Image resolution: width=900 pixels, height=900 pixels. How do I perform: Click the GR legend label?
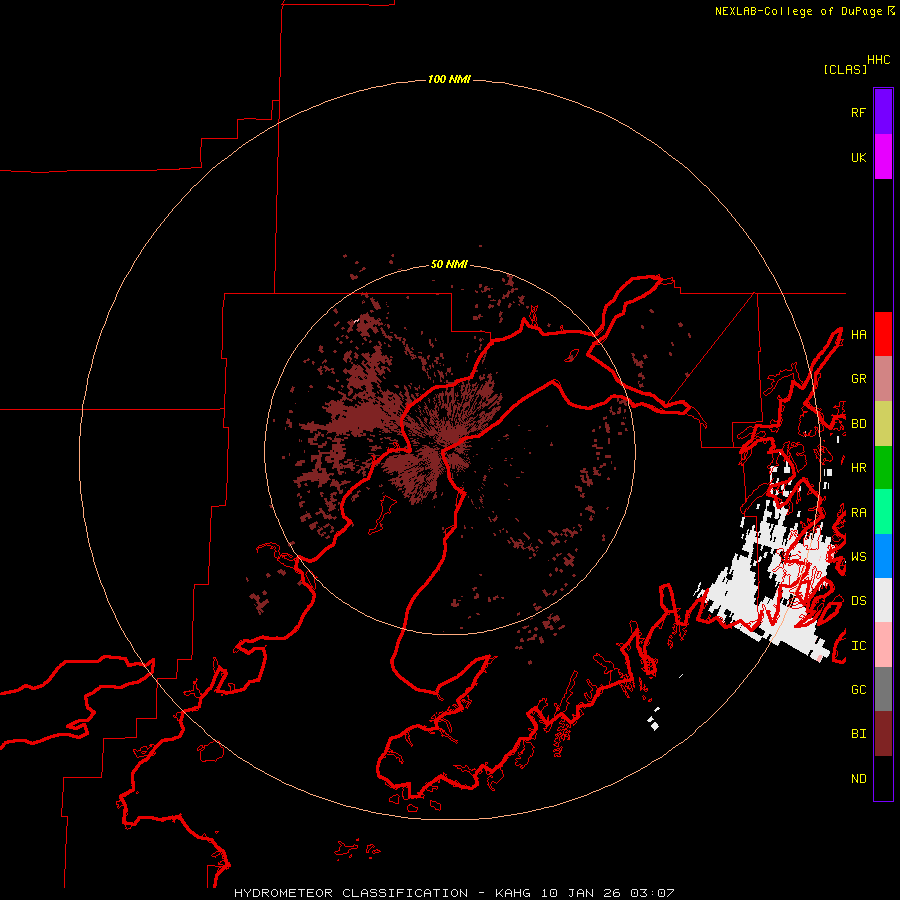coord(858,379)
